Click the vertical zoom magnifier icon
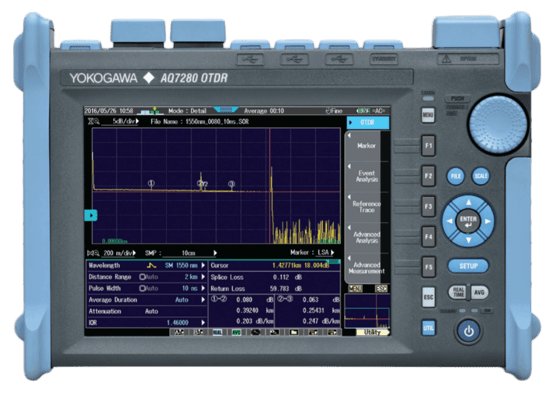Image resolution: width=550 pixels, height=396 pixels. coord(93,122)
